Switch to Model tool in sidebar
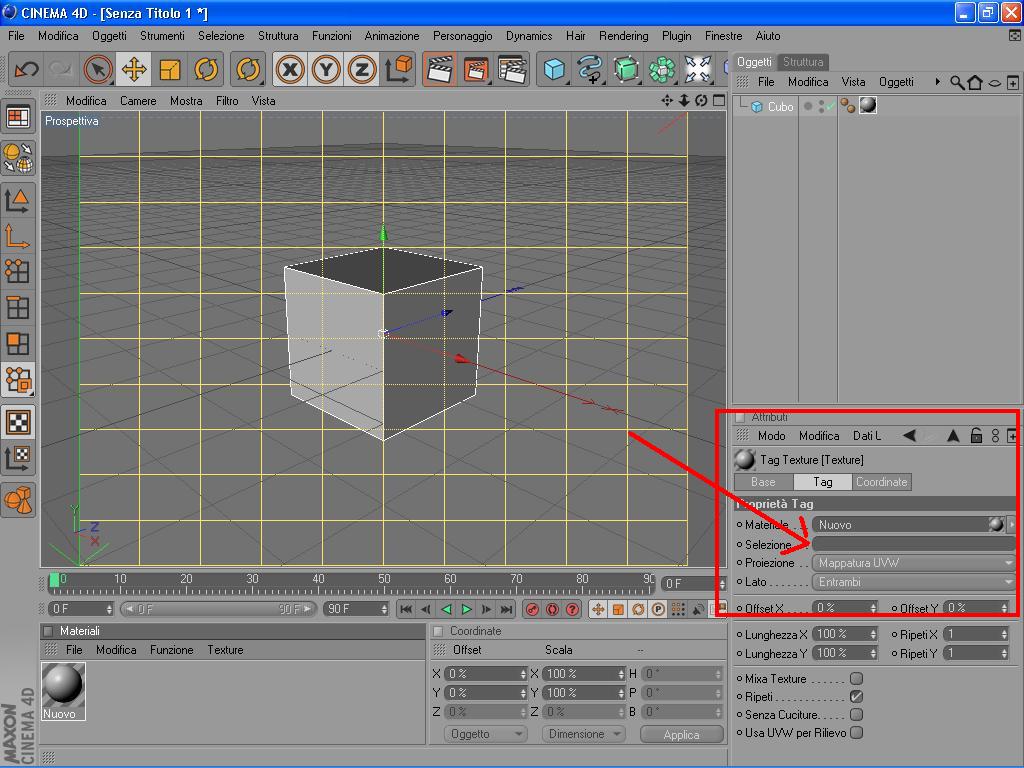 point(18,200)
